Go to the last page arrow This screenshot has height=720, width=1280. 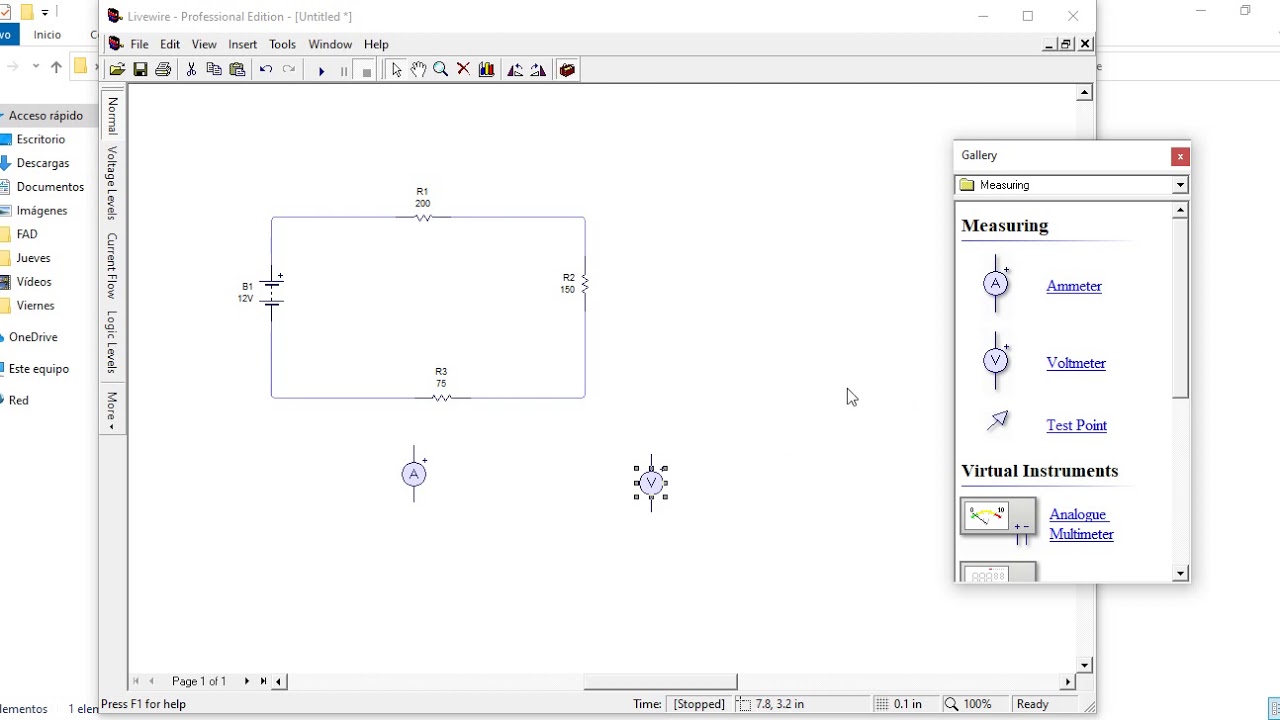[x=263, y=681]
